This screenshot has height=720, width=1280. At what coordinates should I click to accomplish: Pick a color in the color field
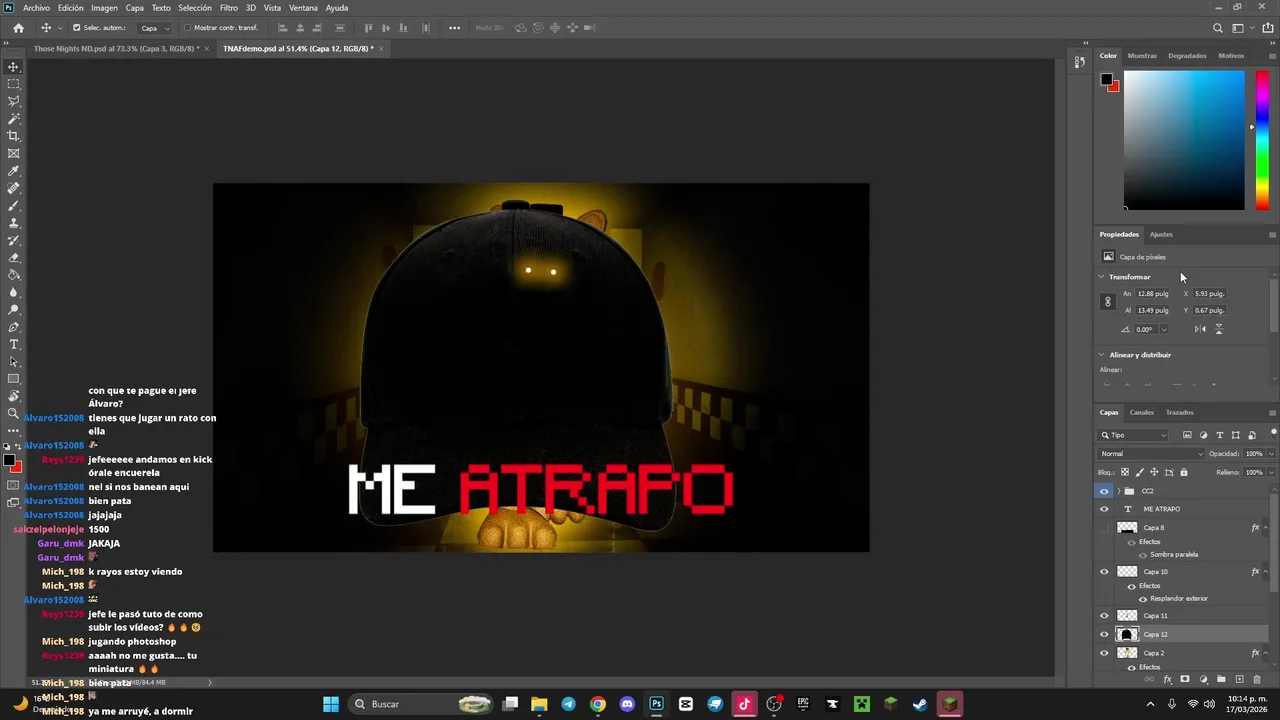coord(1184,139)
